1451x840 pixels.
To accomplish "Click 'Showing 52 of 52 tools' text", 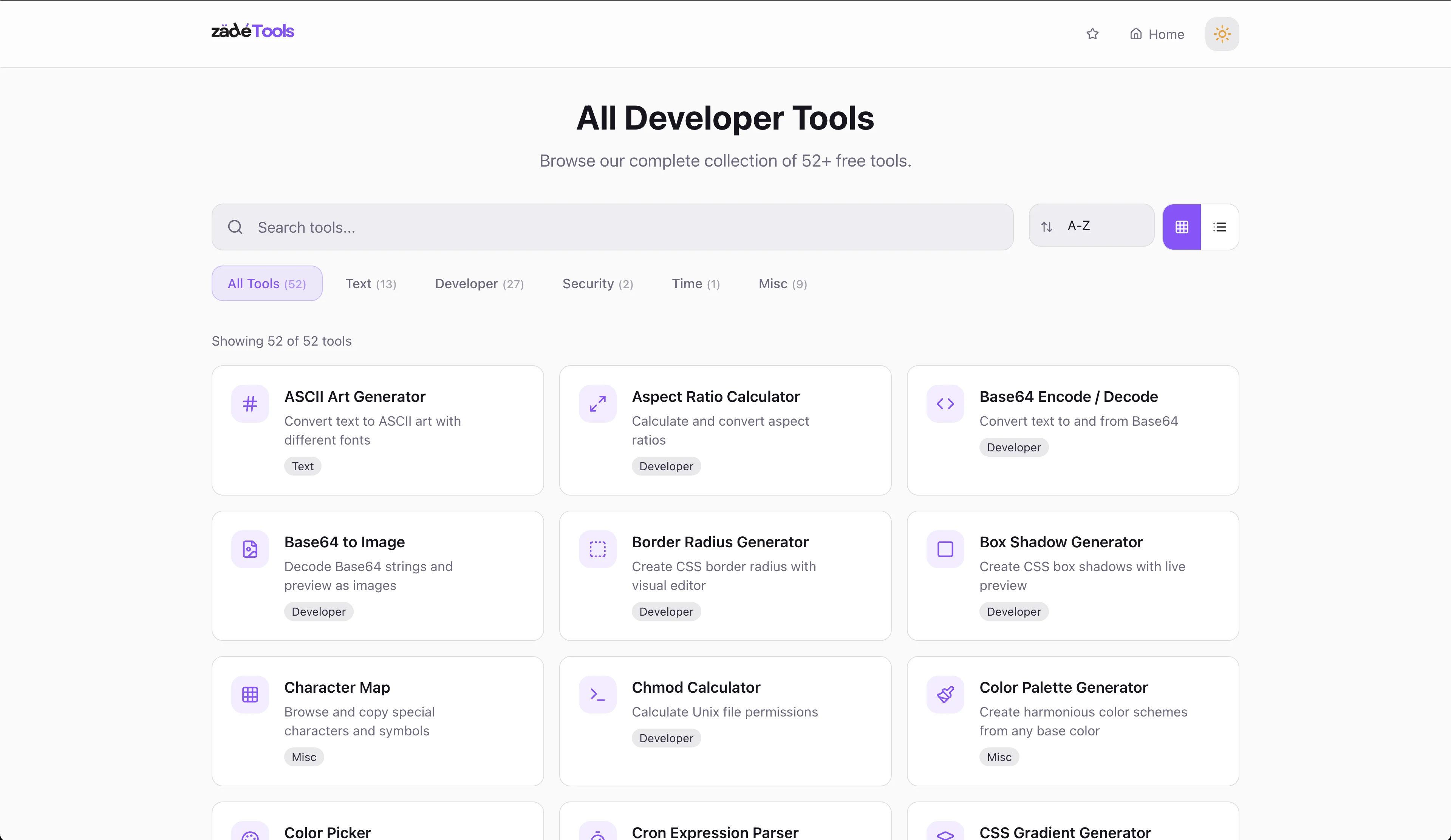I will 282,341.
